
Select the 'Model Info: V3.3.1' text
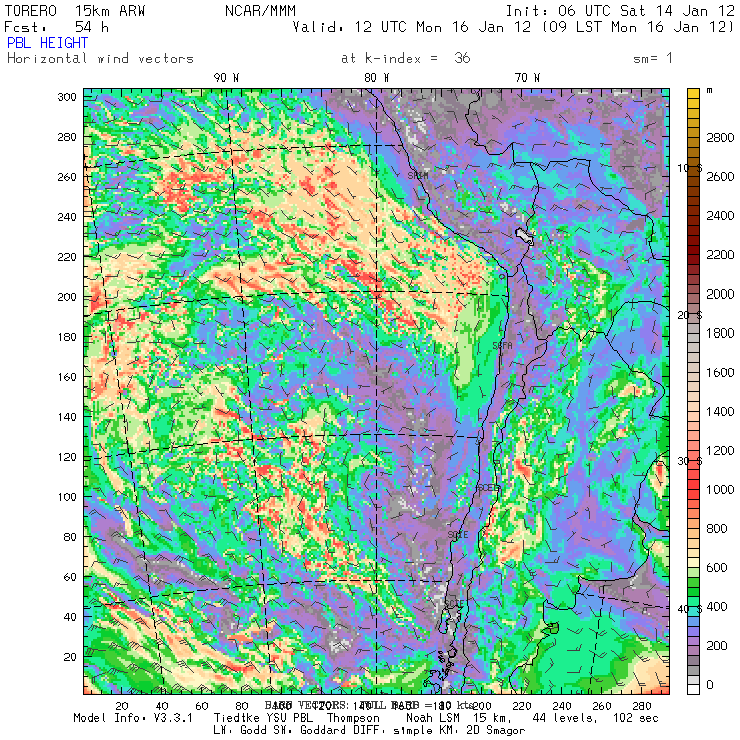(133, 718)
